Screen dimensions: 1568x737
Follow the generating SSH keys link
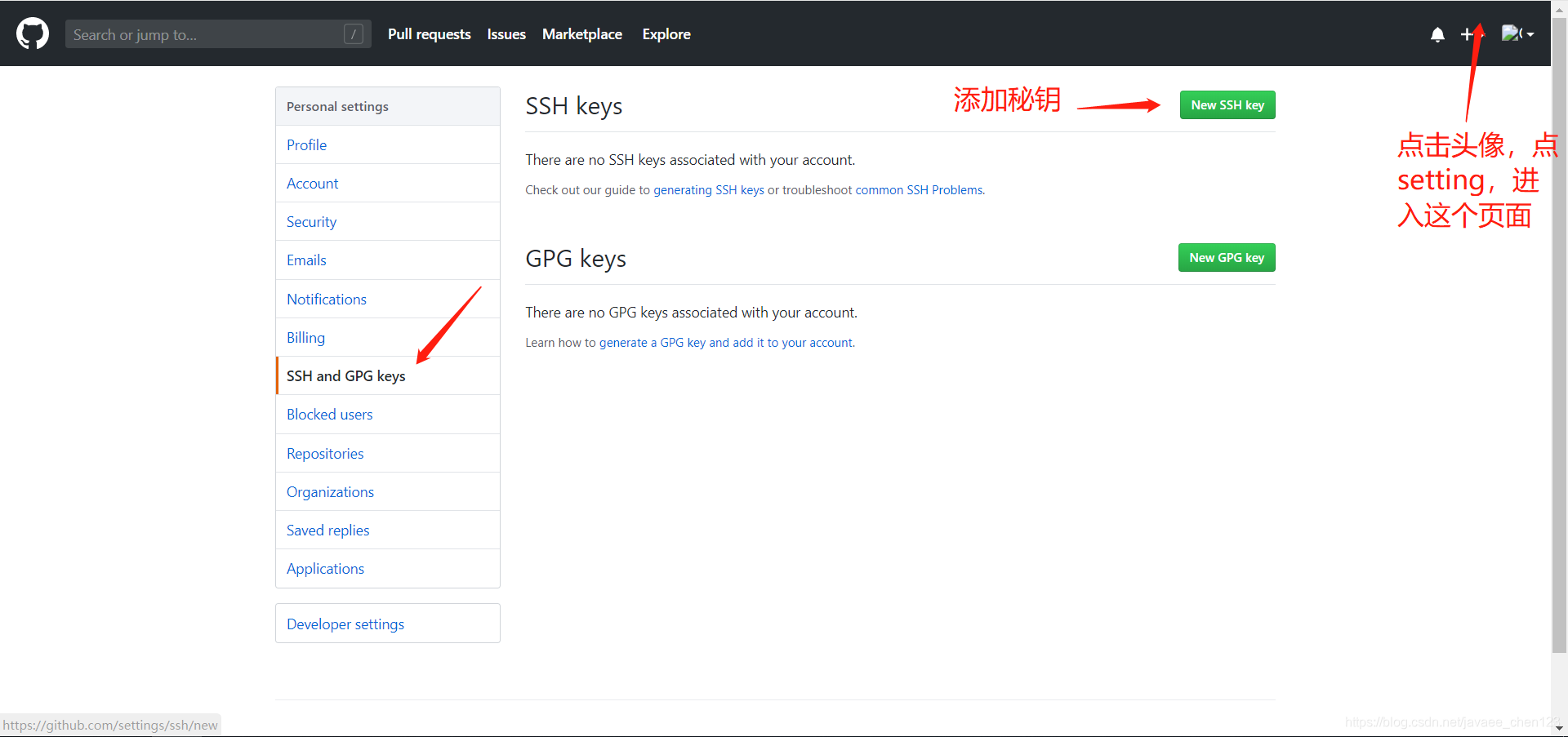709,190
